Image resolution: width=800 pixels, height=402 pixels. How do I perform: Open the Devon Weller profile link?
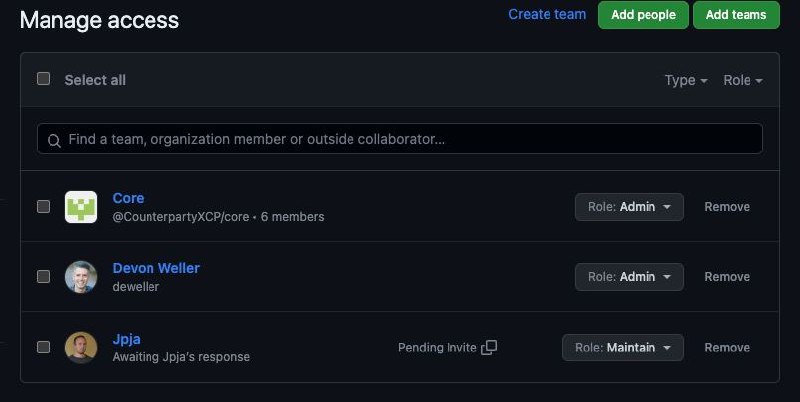click(x=156, y=268)
